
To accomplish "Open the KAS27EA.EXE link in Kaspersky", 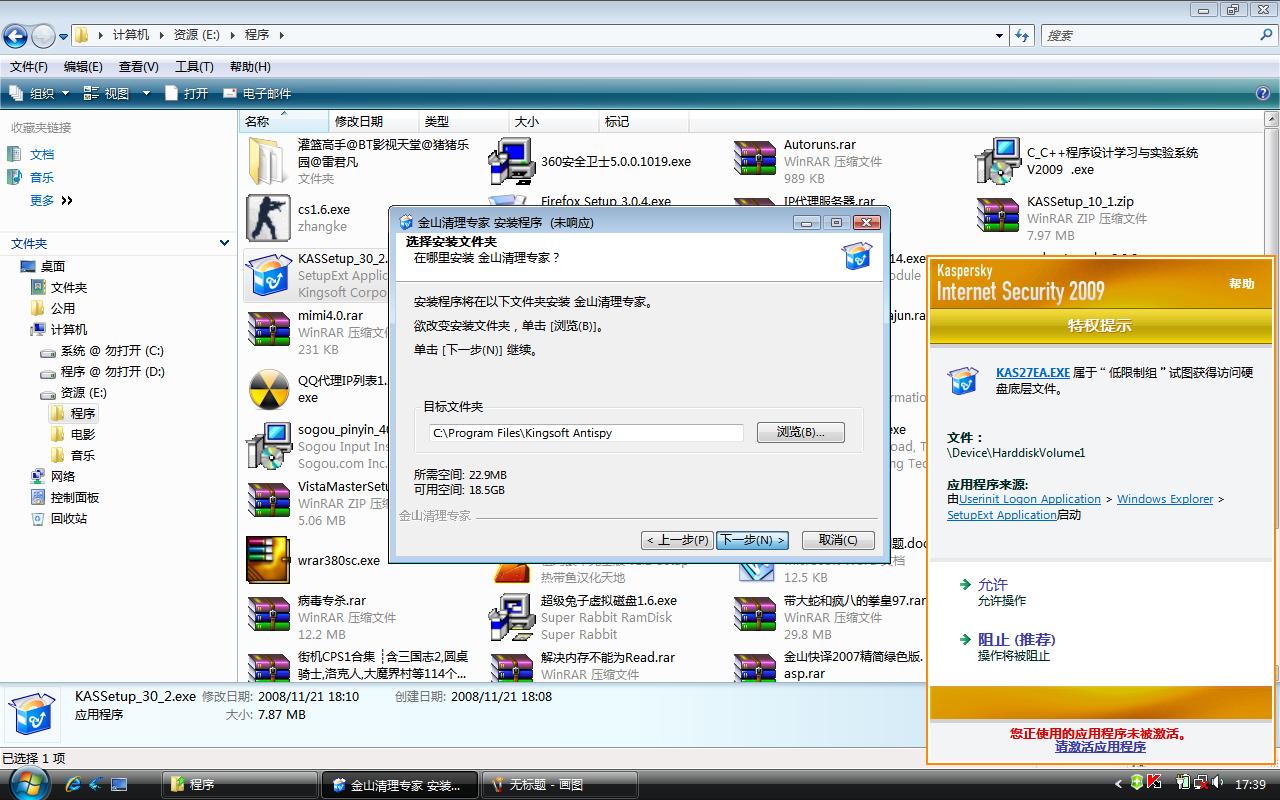I will (x=1033, y=373).
